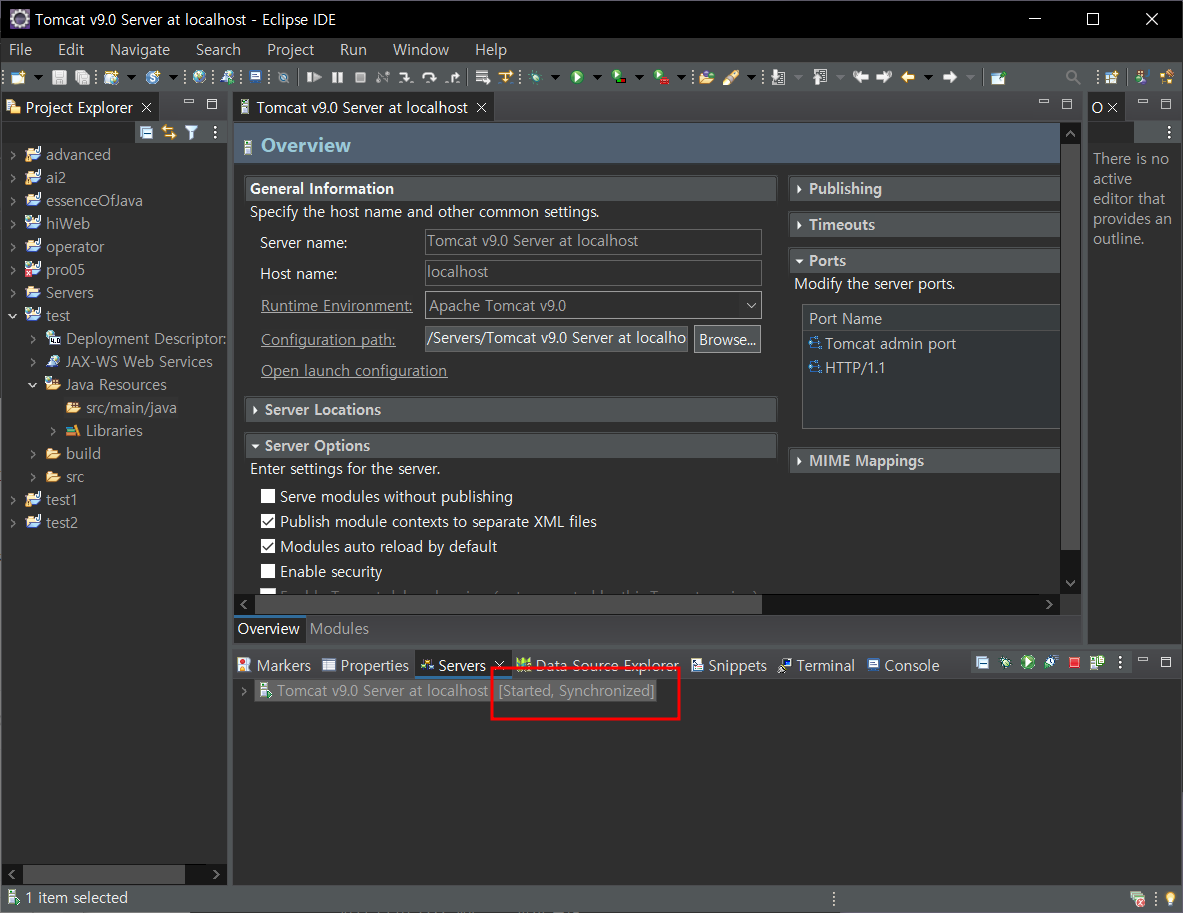Collapse all in Project Explorer toolbar
Screen dimensions: 1183x913
coord(146,132)
